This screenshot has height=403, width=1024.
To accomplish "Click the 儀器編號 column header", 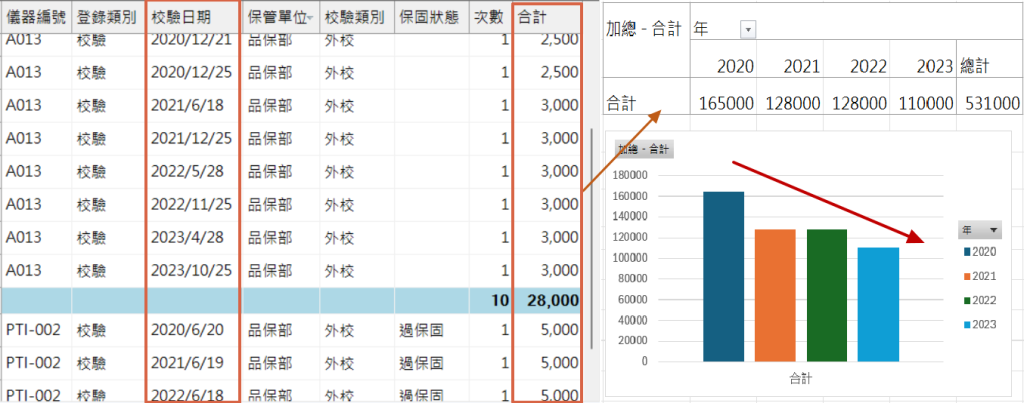I will coord(36,18).
